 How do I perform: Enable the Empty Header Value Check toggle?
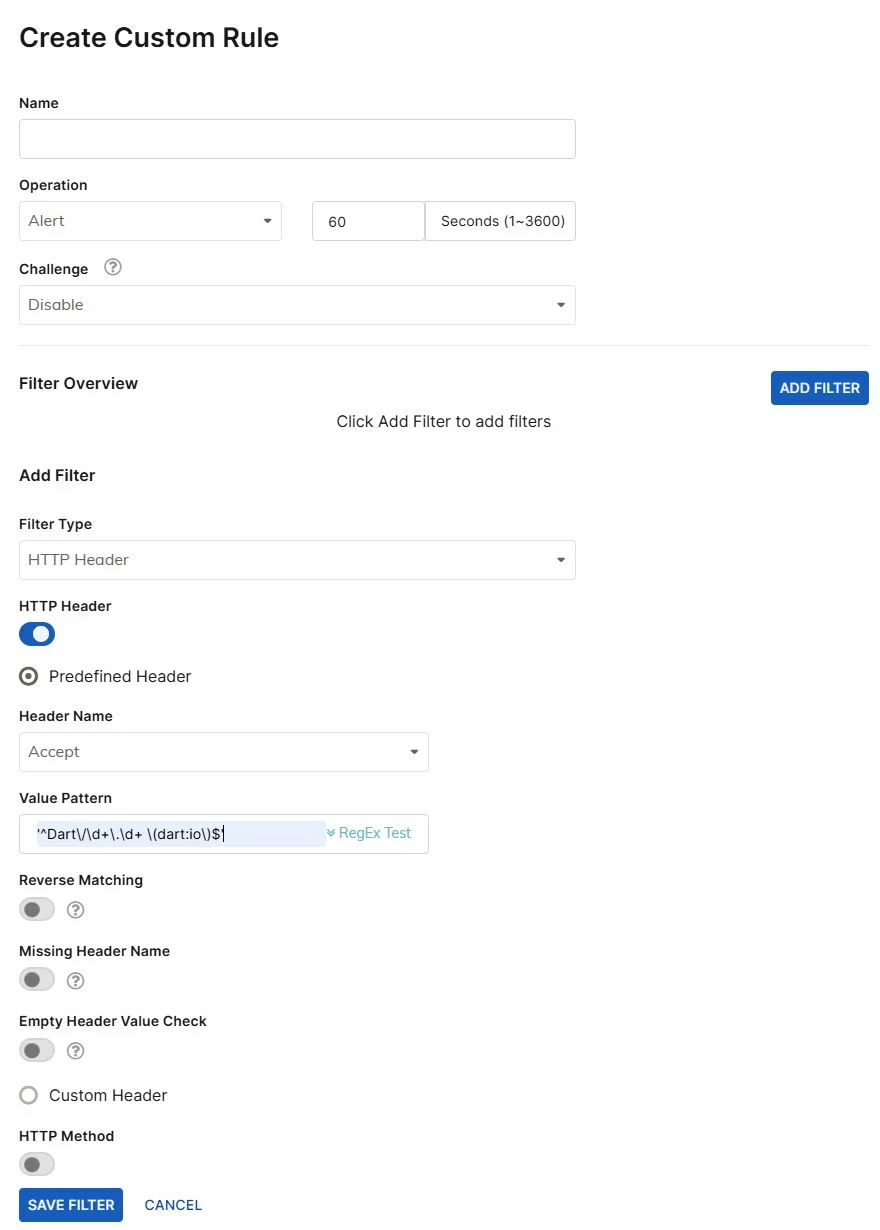pyautogui.click(x=37, y=1051)
